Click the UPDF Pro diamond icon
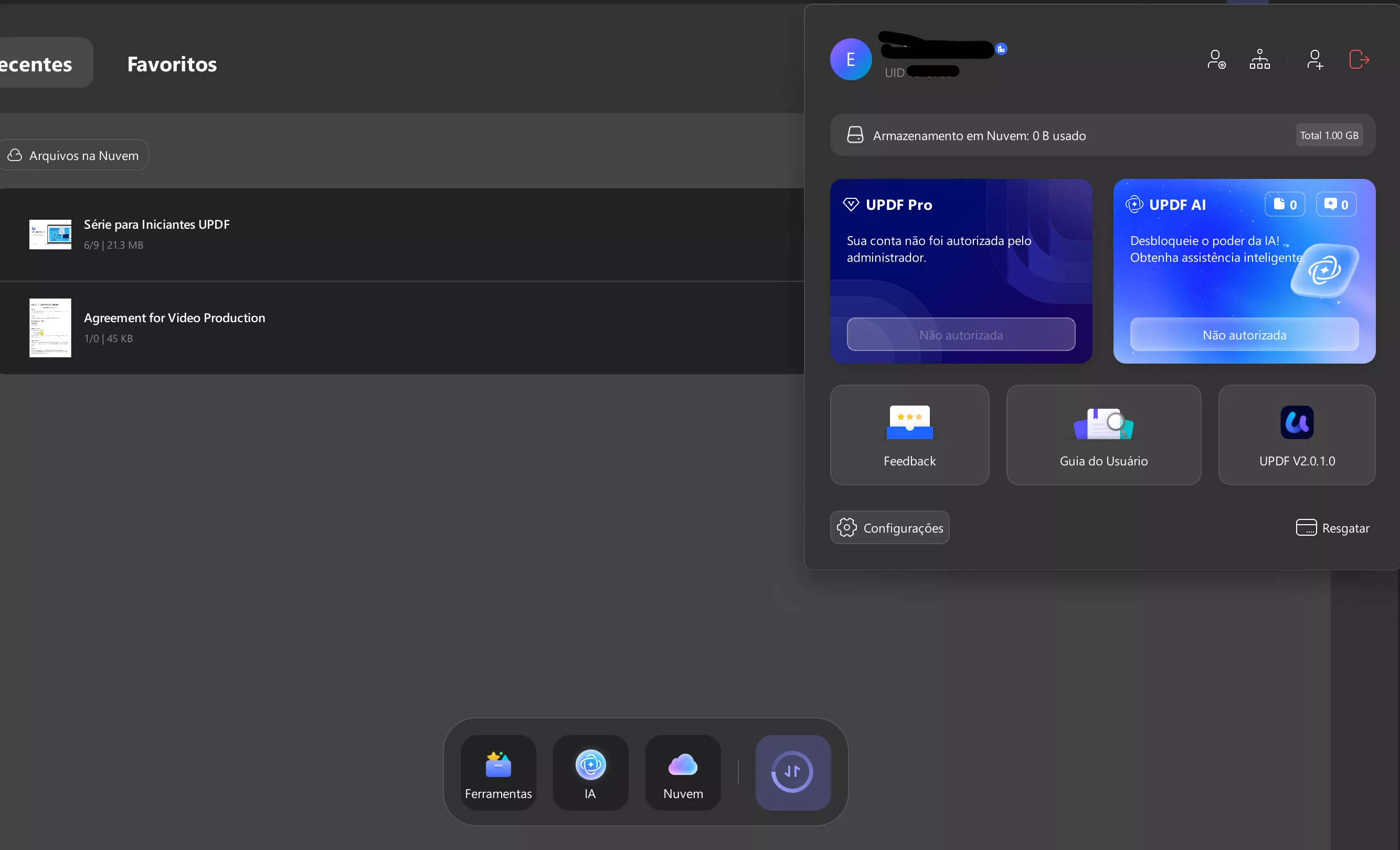 [851, 205]
